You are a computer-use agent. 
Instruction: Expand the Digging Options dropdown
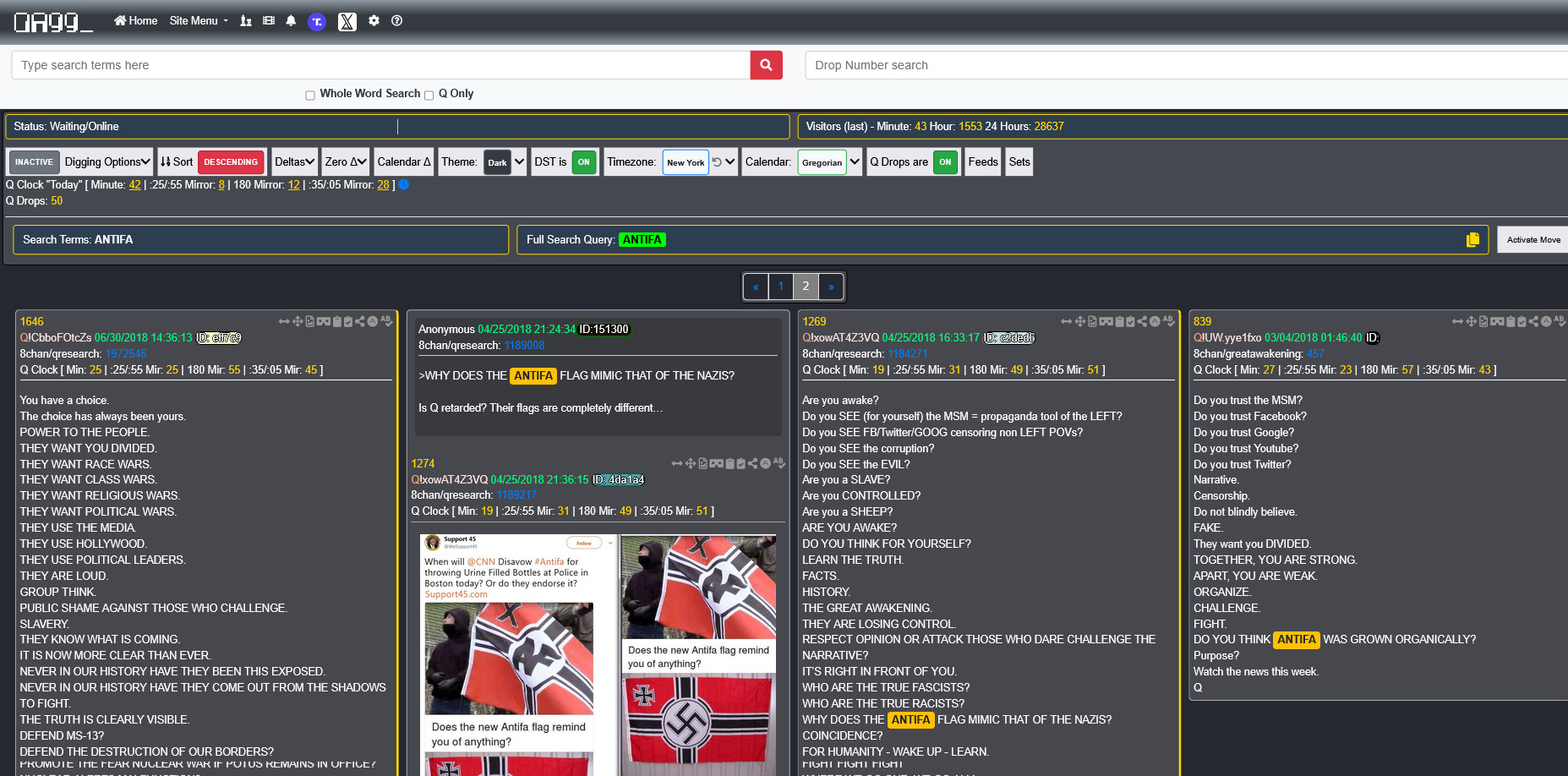pyautogui.click(x=107, y=162)
